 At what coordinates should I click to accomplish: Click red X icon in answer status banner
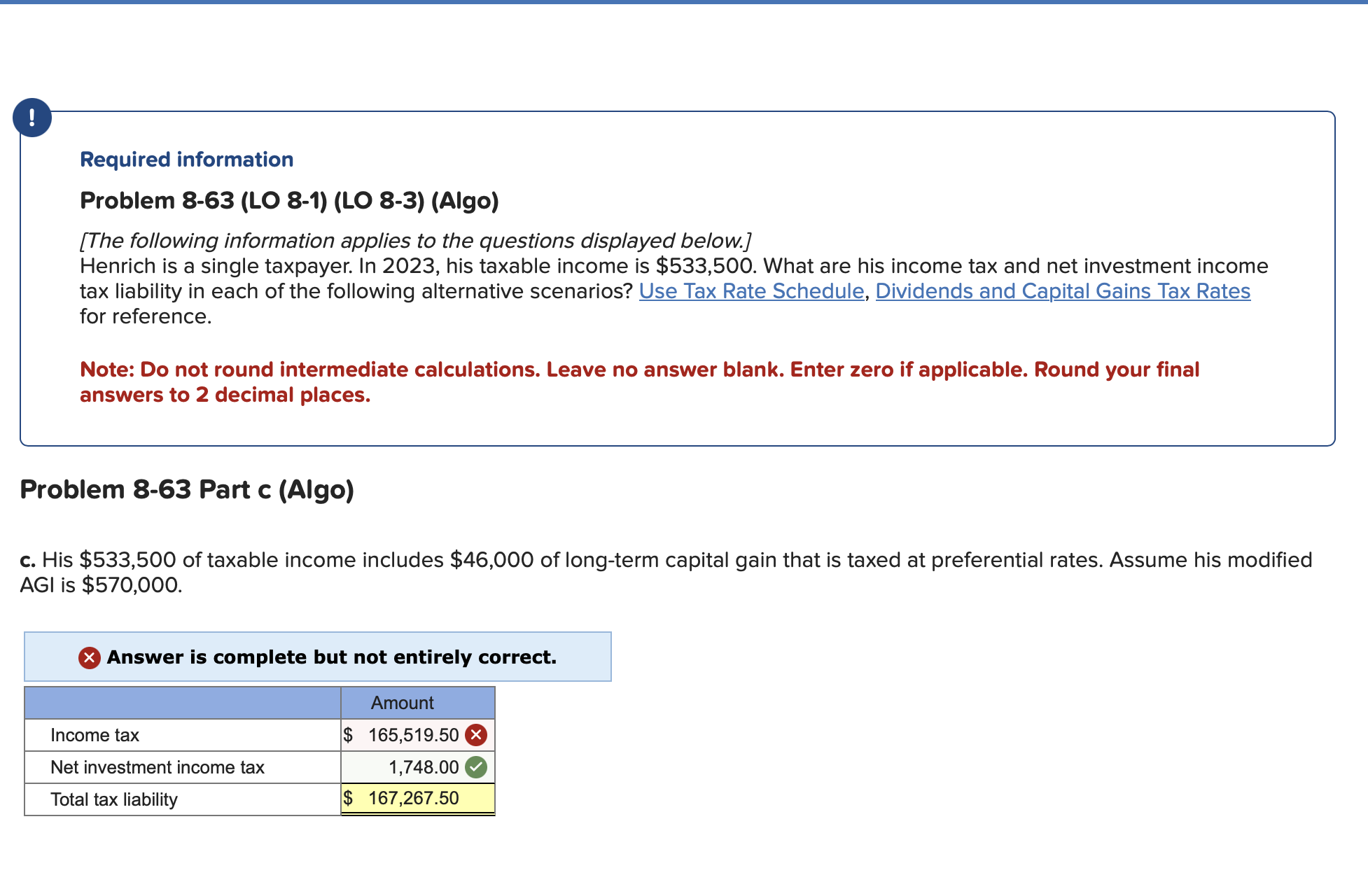coord(89,658)
